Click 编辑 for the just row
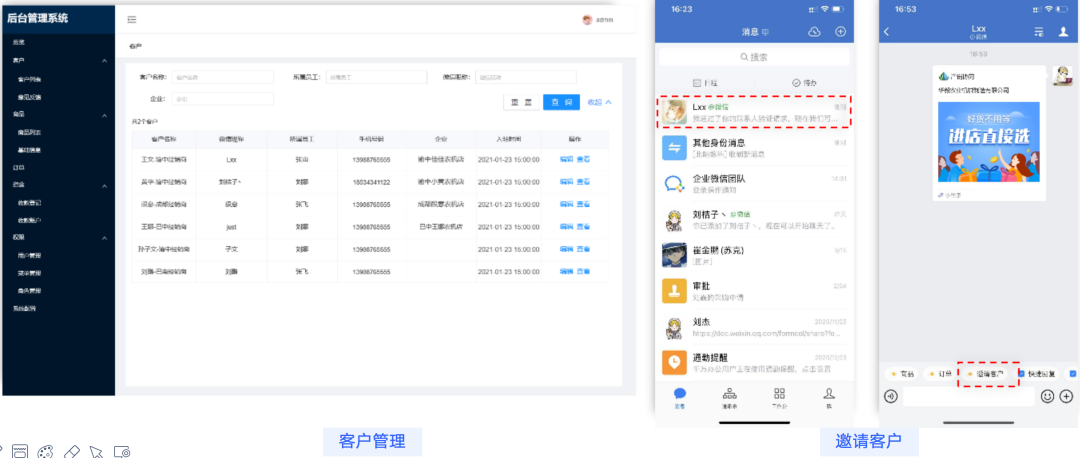 566,227
